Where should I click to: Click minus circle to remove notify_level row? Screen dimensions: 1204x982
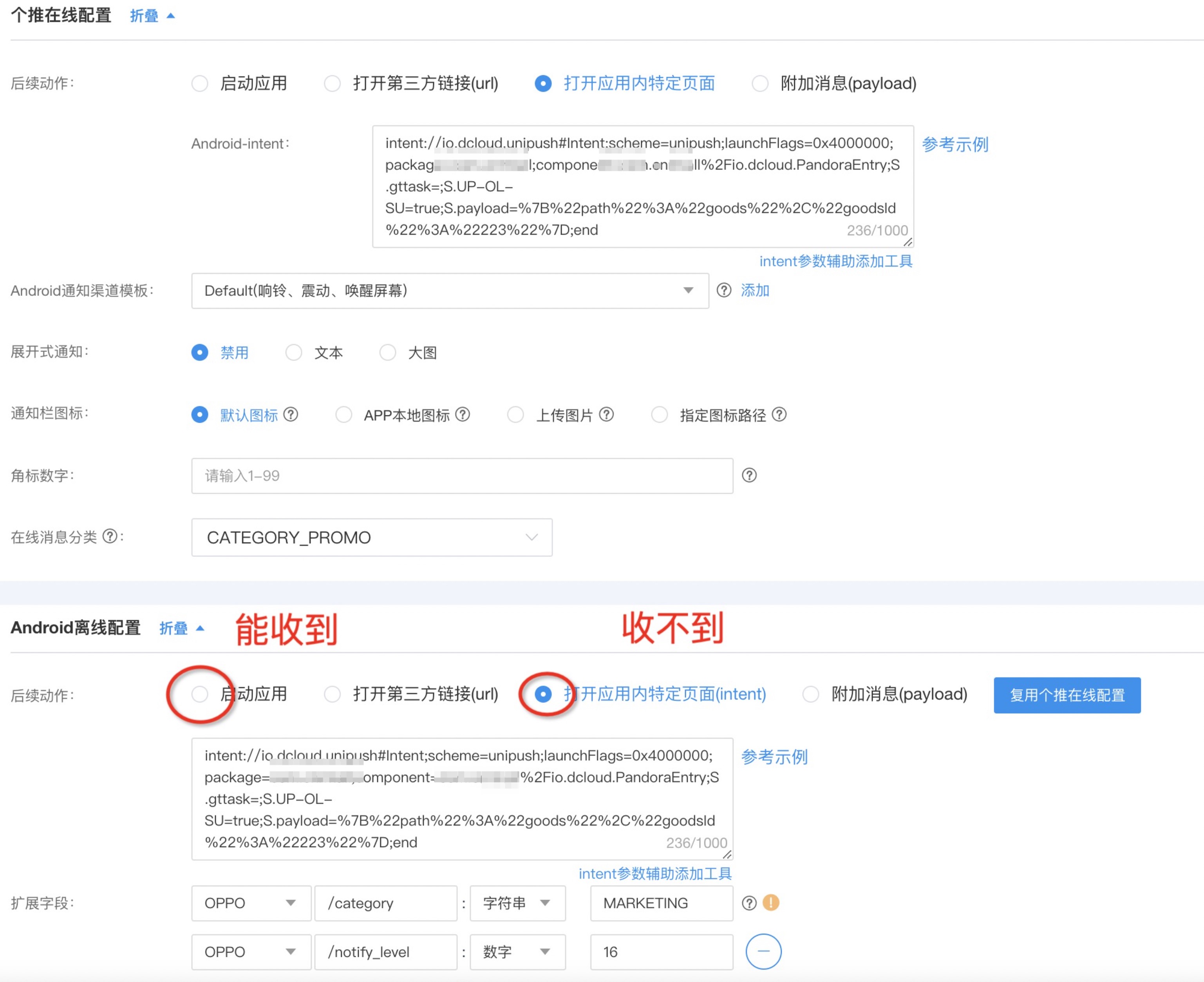(x=763, y=951)
